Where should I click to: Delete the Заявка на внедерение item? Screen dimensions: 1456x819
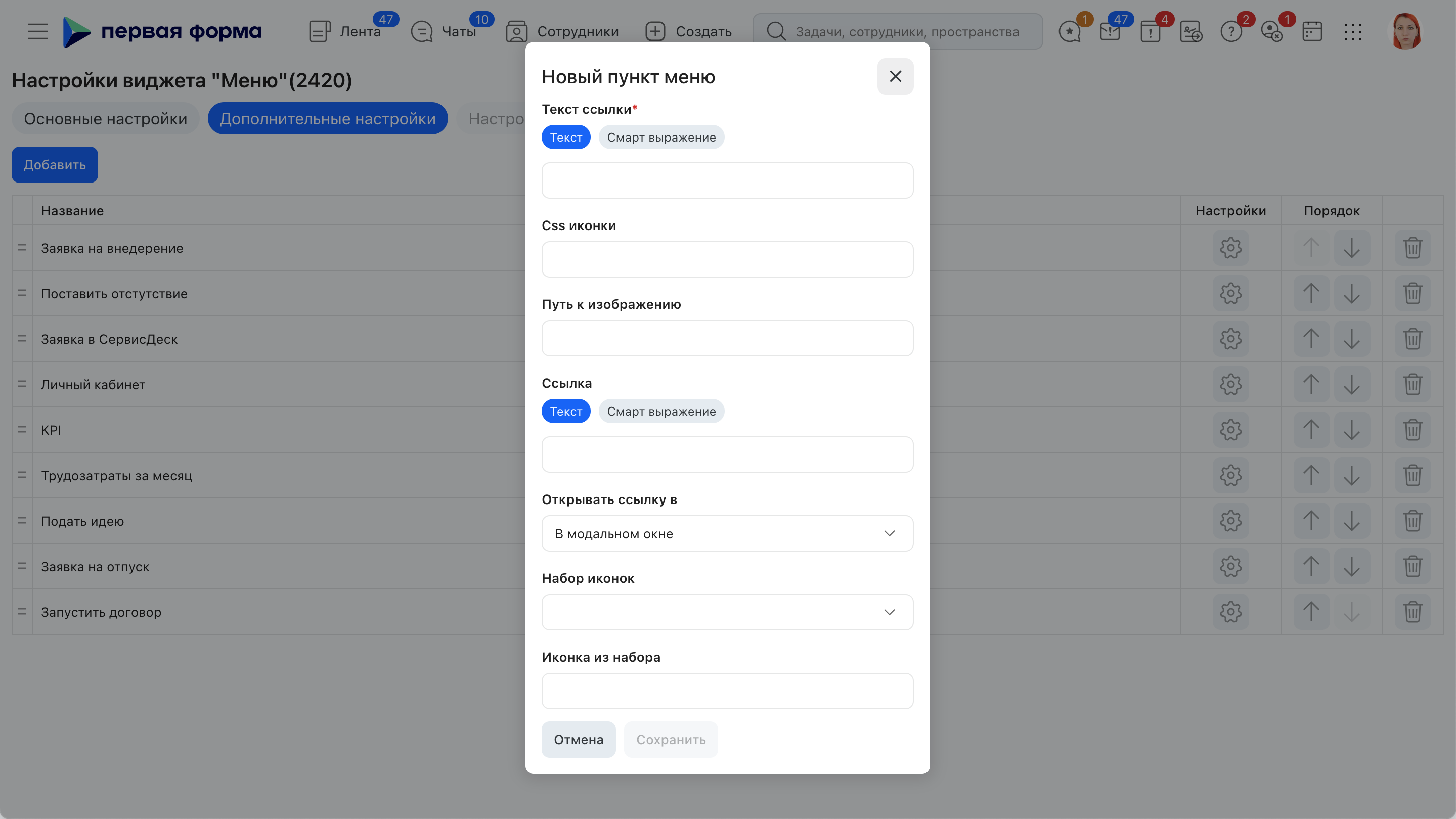(x=1413, y=247)
